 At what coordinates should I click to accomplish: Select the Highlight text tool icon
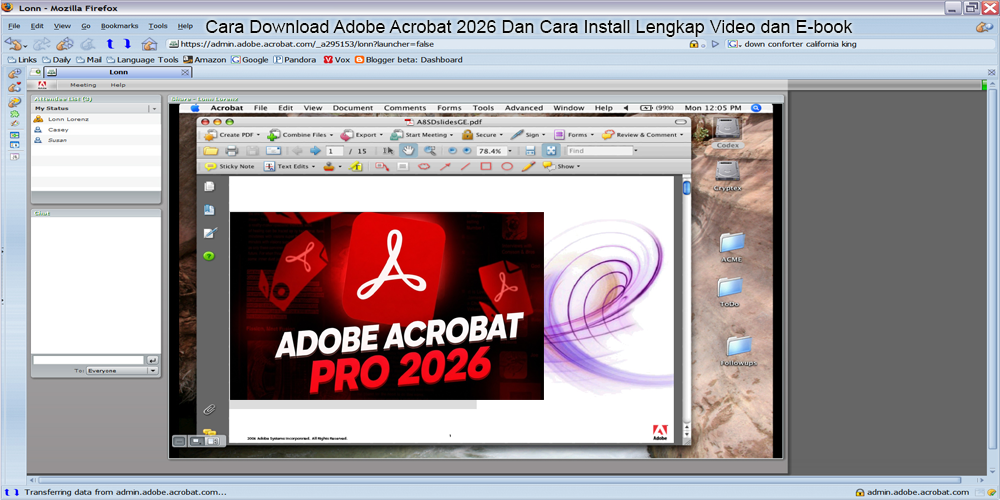coord(356,166)
